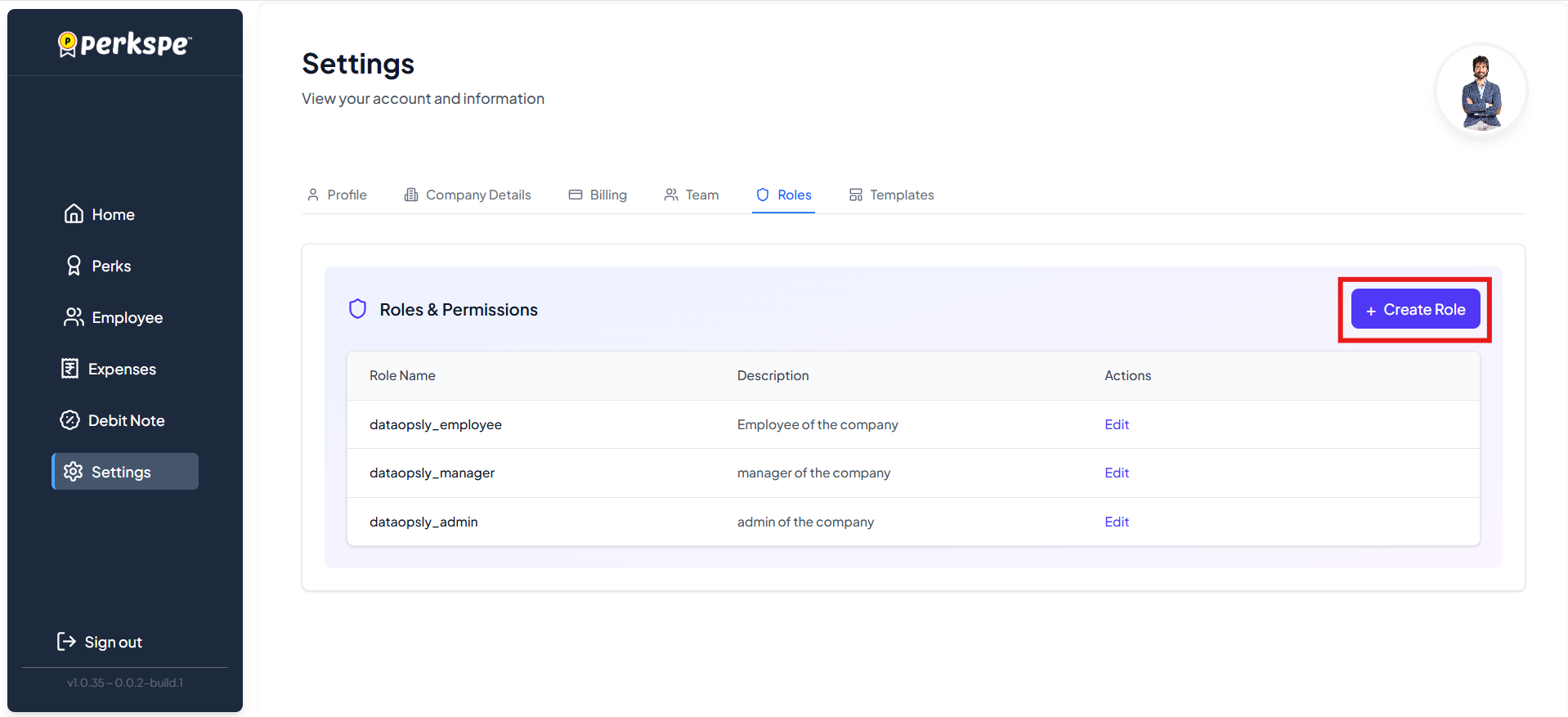Click the Home house icon
Viewport: 1568px width, 717px height.
tap(74, 214)
